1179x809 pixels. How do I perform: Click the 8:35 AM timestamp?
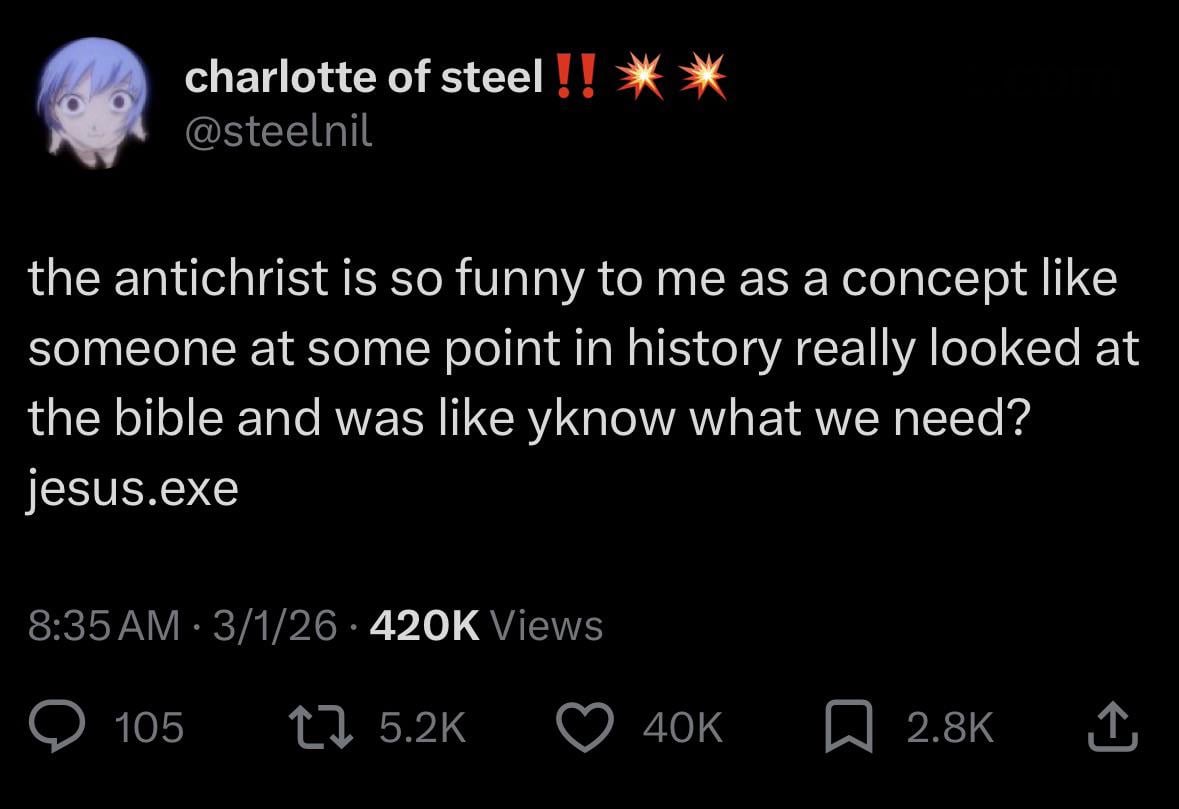(x=104, y=626)
